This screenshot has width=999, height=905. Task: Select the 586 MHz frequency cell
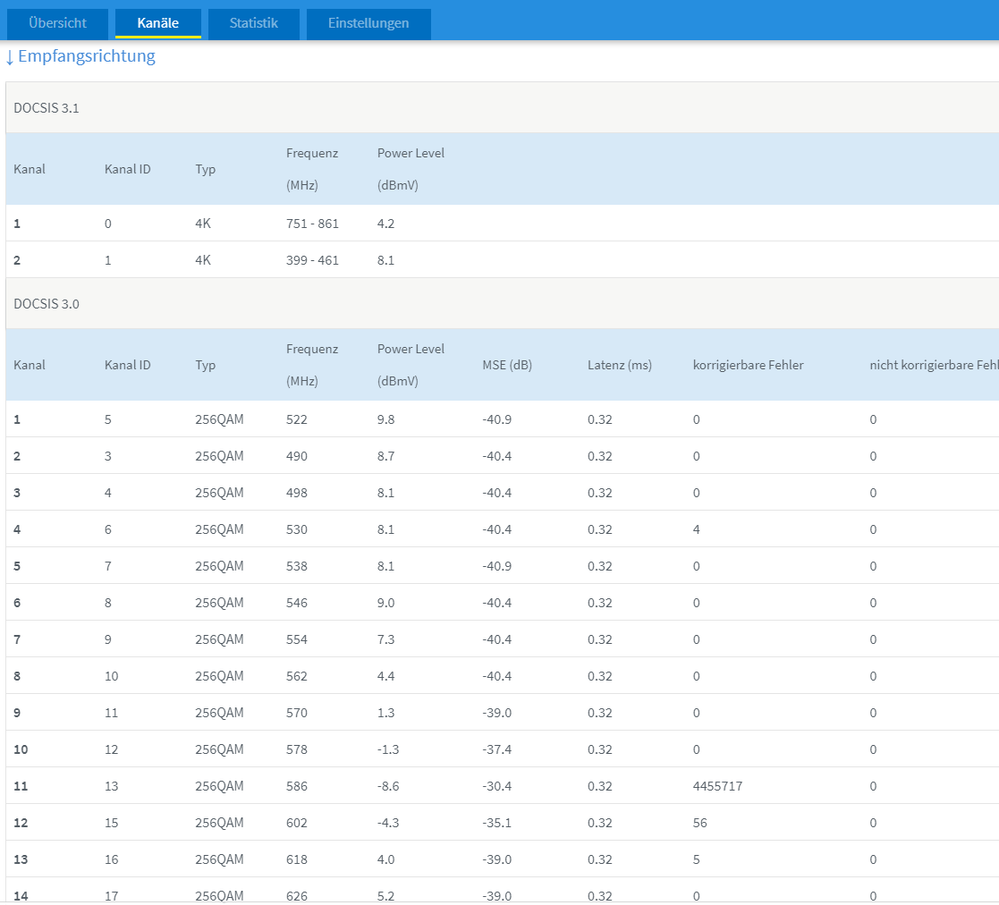(297, 786)
